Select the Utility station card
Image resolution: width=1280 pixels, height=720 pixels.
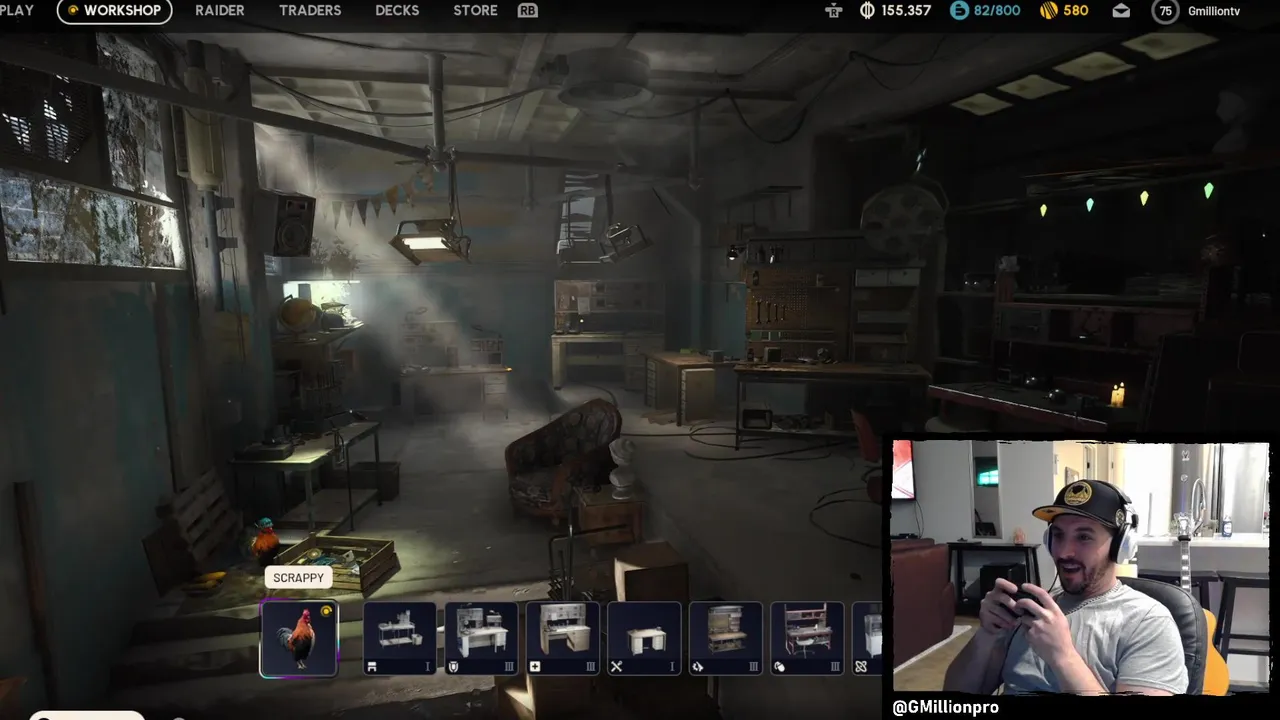807,639
